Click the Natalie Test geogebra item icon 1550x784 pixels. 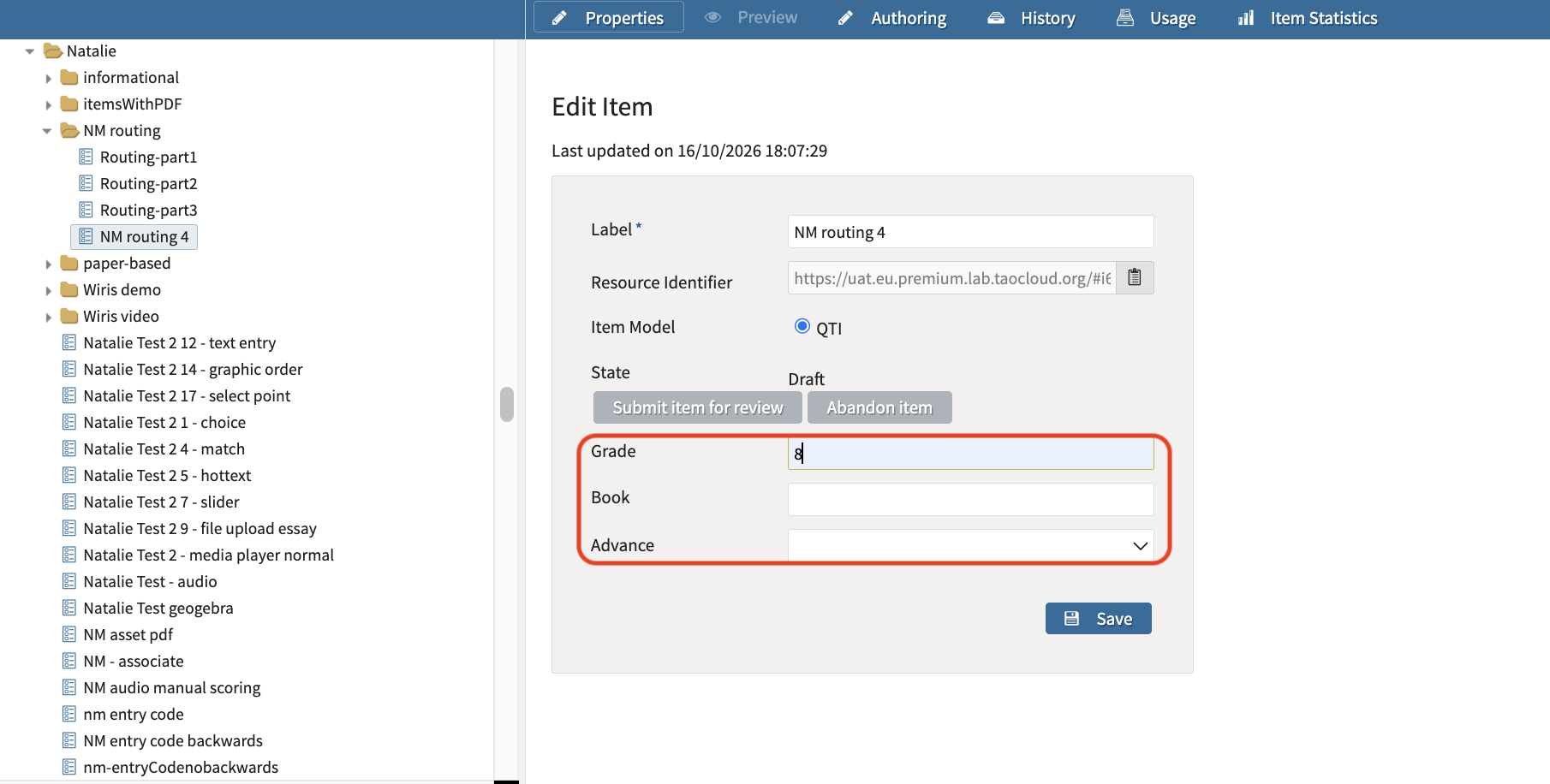coord(69,608)
